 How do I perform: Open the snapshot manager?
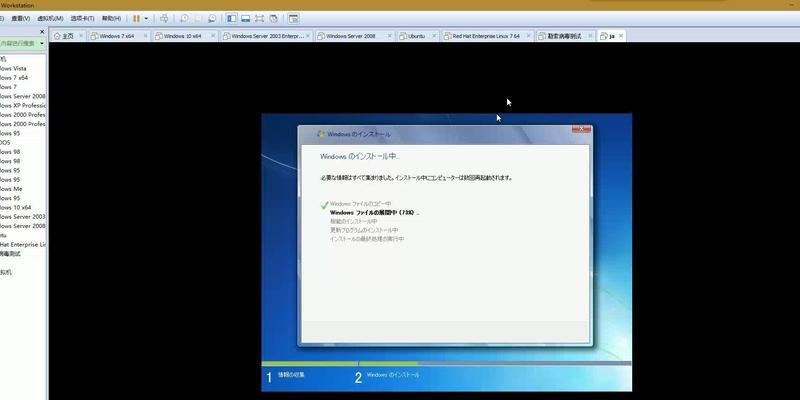coord(211,18)
